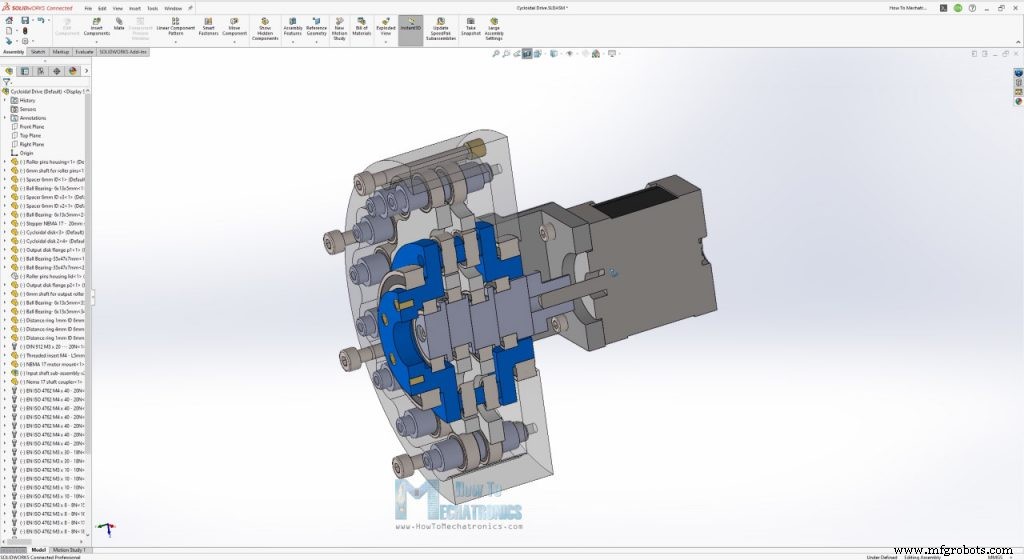Open Insert Components tool
1024x560 pixels.
point(97,27)
